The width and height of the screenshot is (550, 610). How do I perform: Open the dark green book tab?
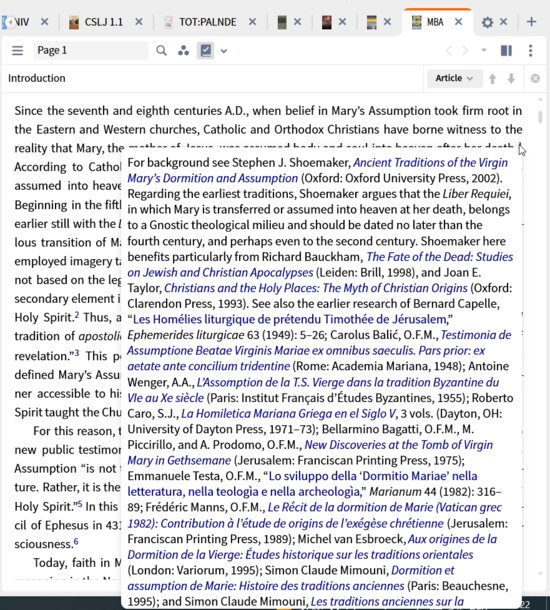pos(282,22)
